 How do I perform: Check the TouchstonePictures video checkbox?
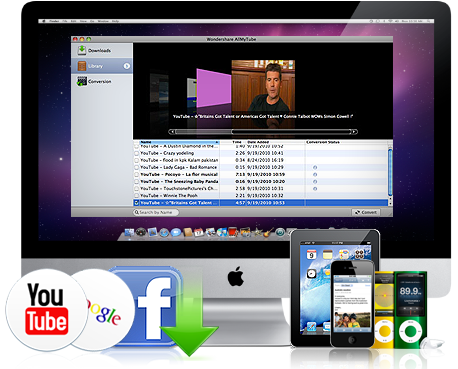click(136, 189)
